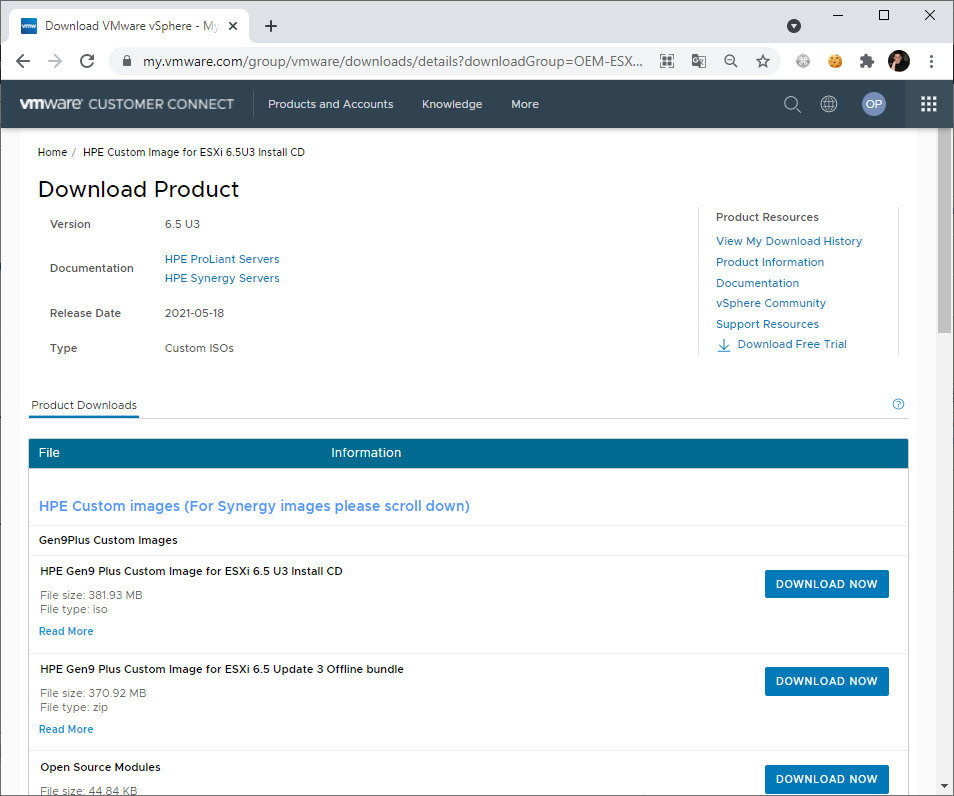This screenshot has height=796, width=954.
Task: Click the VMware Customer Connect search icon
Action: pos(792,104)
